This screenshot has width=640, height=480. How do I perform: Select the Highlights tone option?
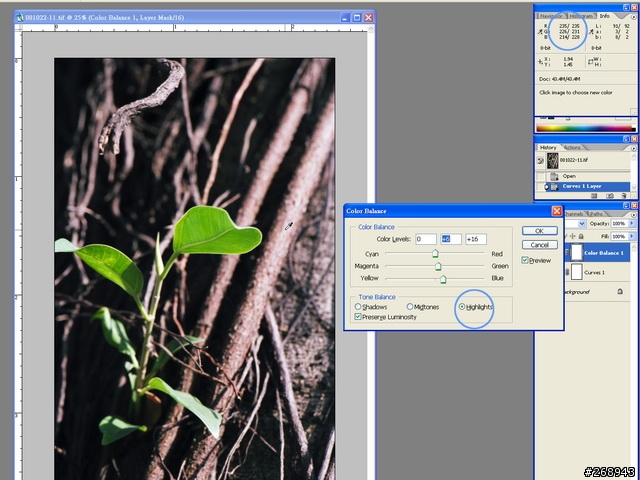tap(462, 307)
